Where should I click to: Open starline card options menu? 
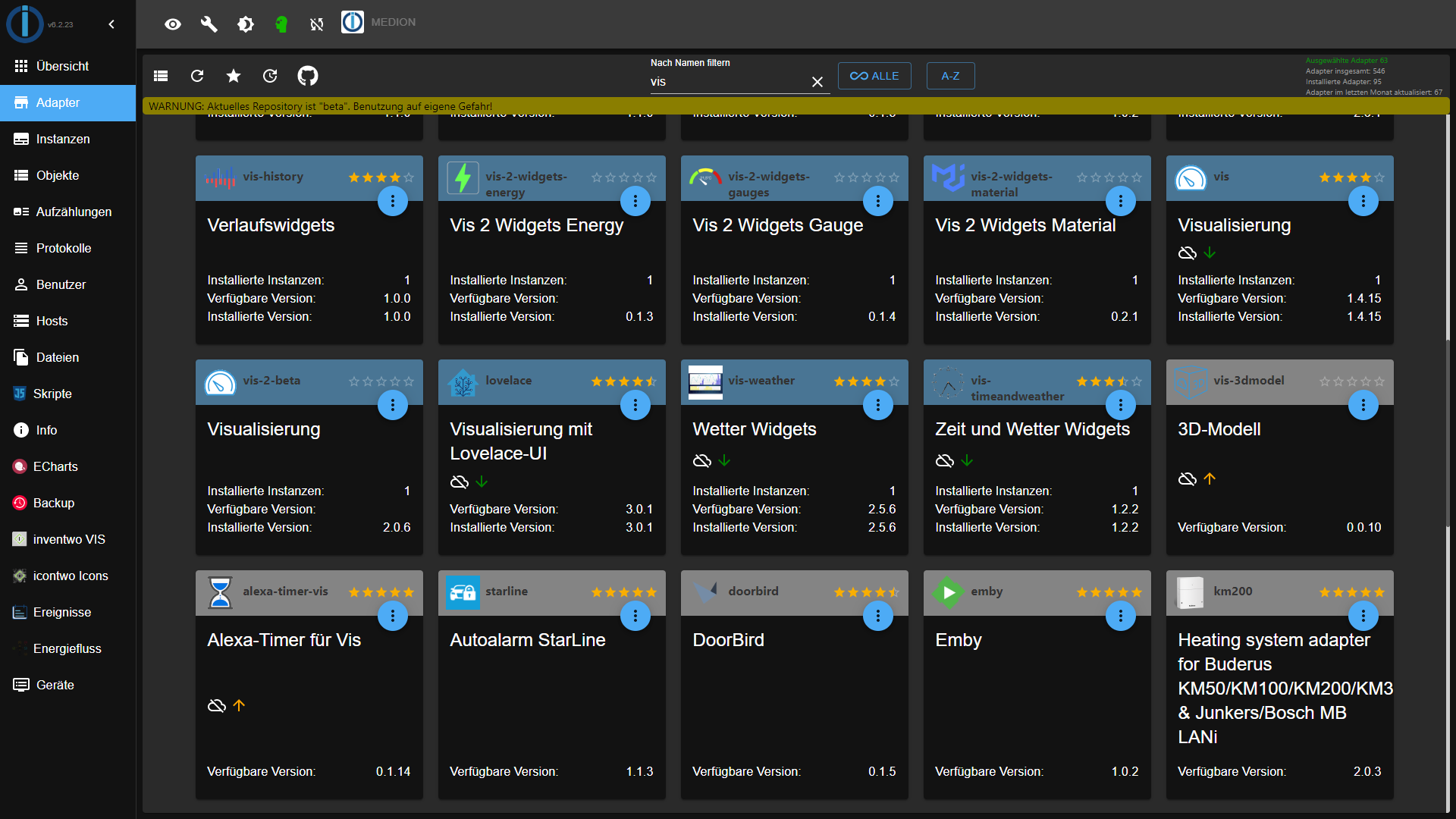click(635, 616)
